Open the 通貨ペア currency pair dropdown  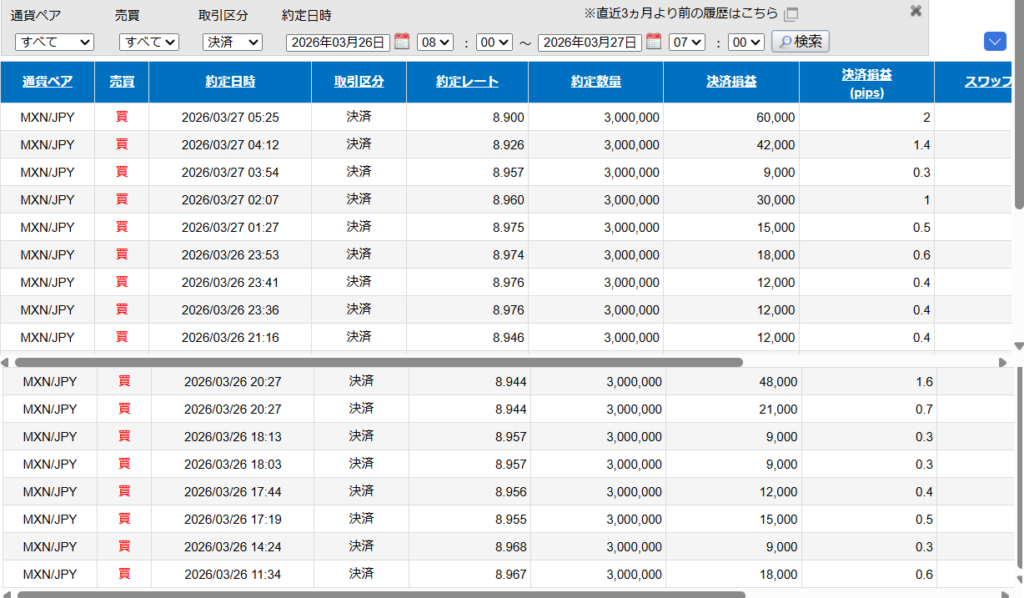tap(54, 42)
